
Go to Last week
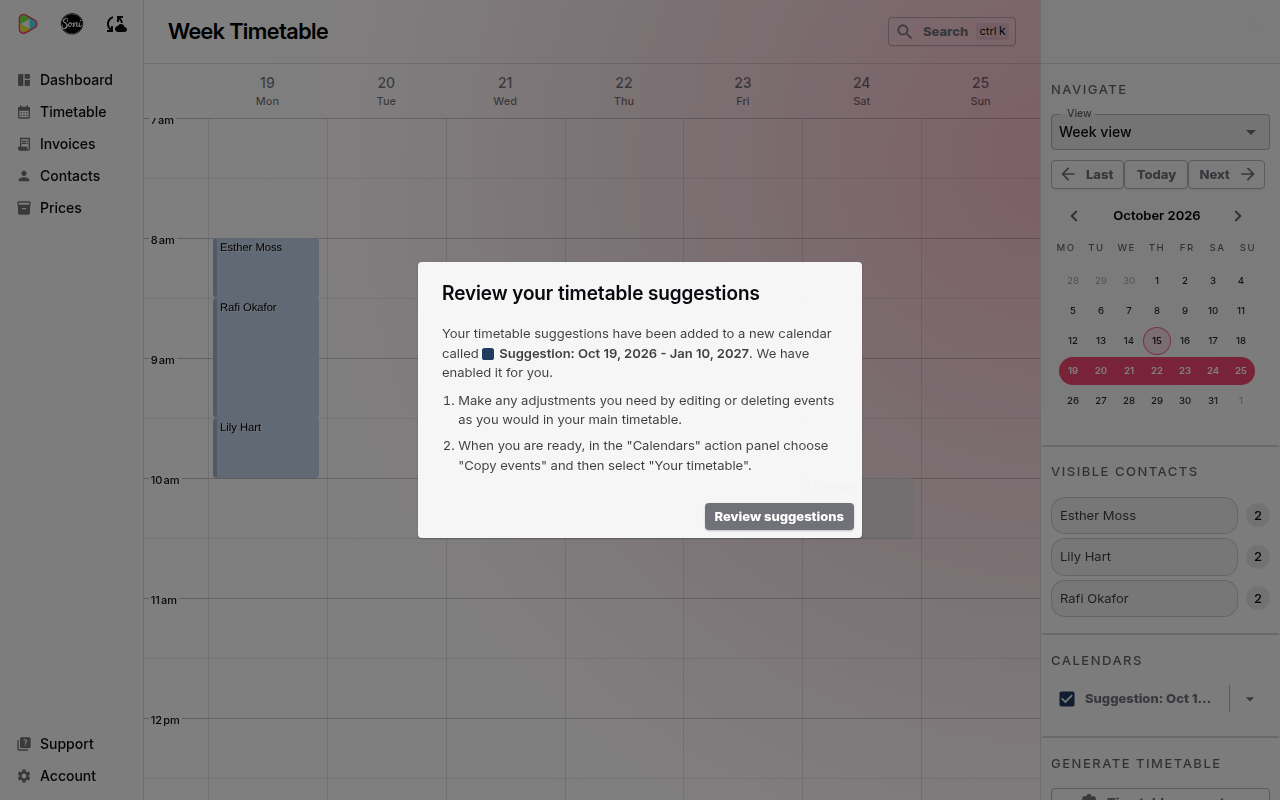[1087, 174]
